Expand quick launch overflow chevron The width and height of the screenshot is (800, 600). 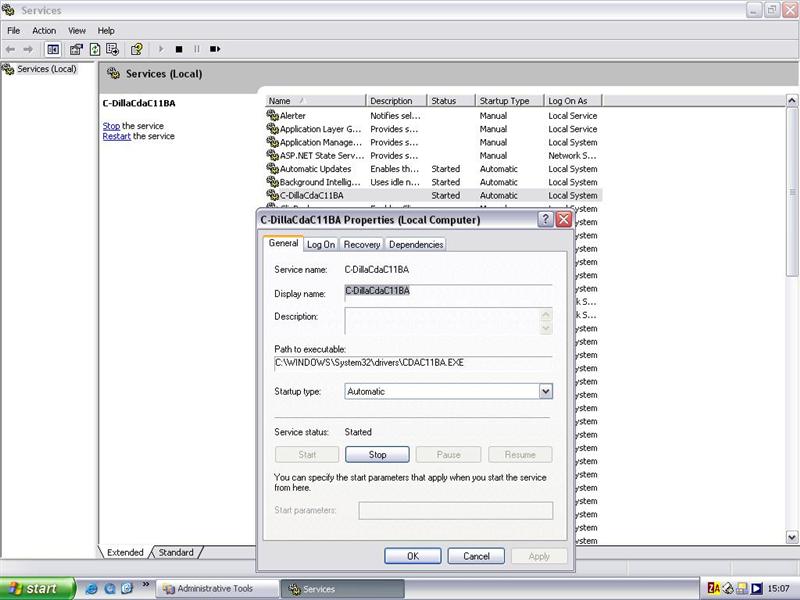click(x=145, y=585)
